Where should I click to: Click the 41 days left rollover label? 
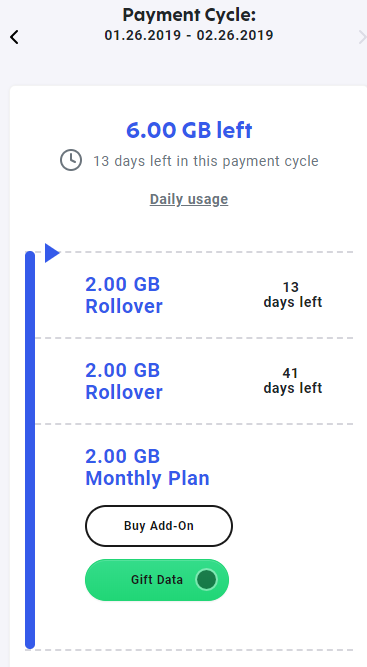[293, 381]
